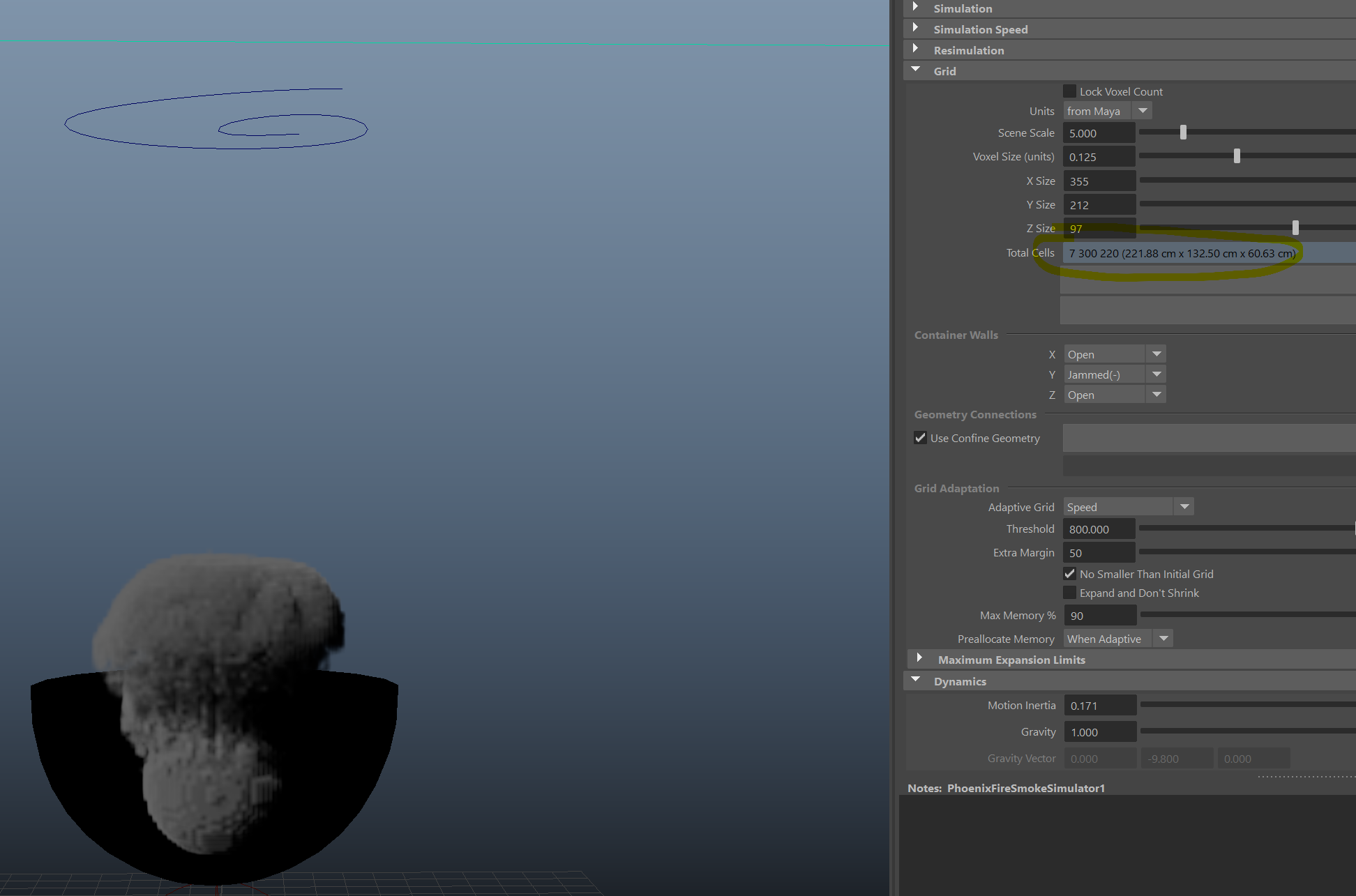
Task: Toggle Lock Voxel Count checkbox
Action: tap(1069, 91)
